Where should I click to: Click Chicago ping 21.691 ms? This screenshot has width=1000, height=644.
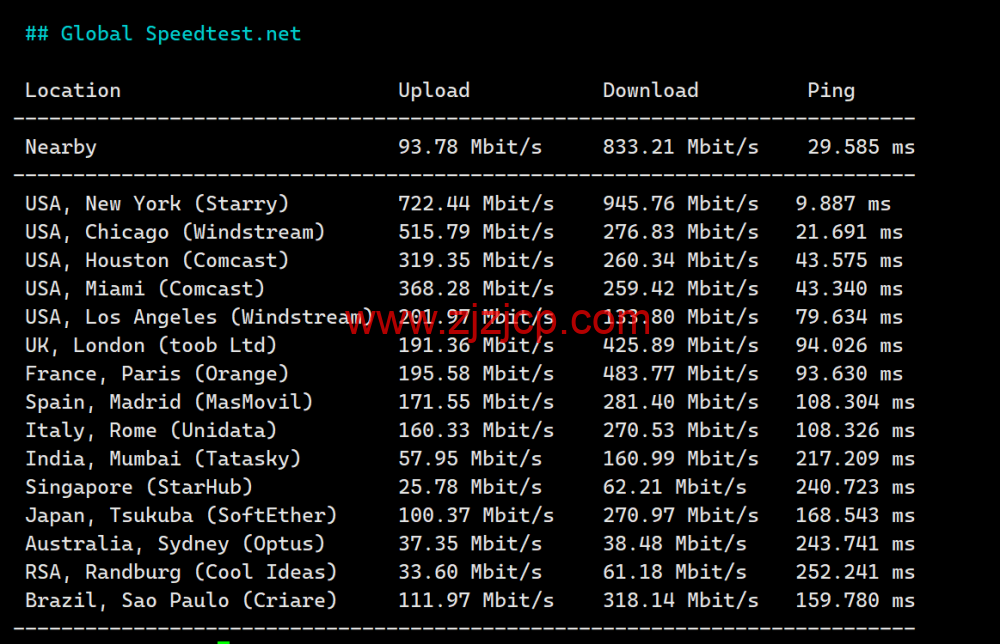click(x=849, y=232)
